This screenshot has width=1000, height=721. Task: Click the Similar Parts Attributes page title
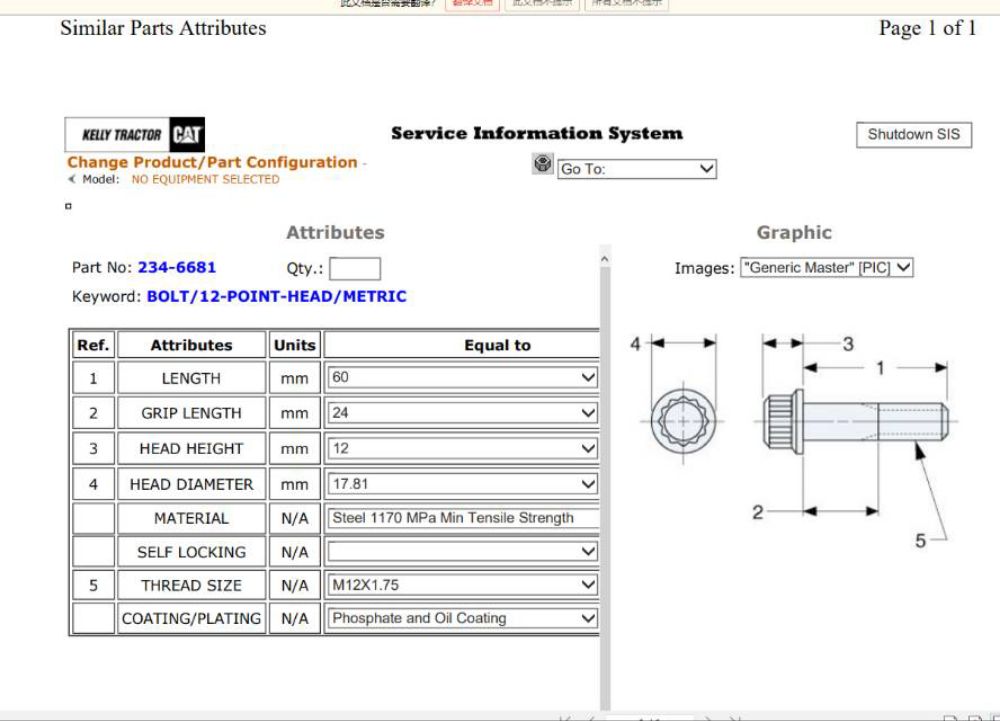point(163,28)
